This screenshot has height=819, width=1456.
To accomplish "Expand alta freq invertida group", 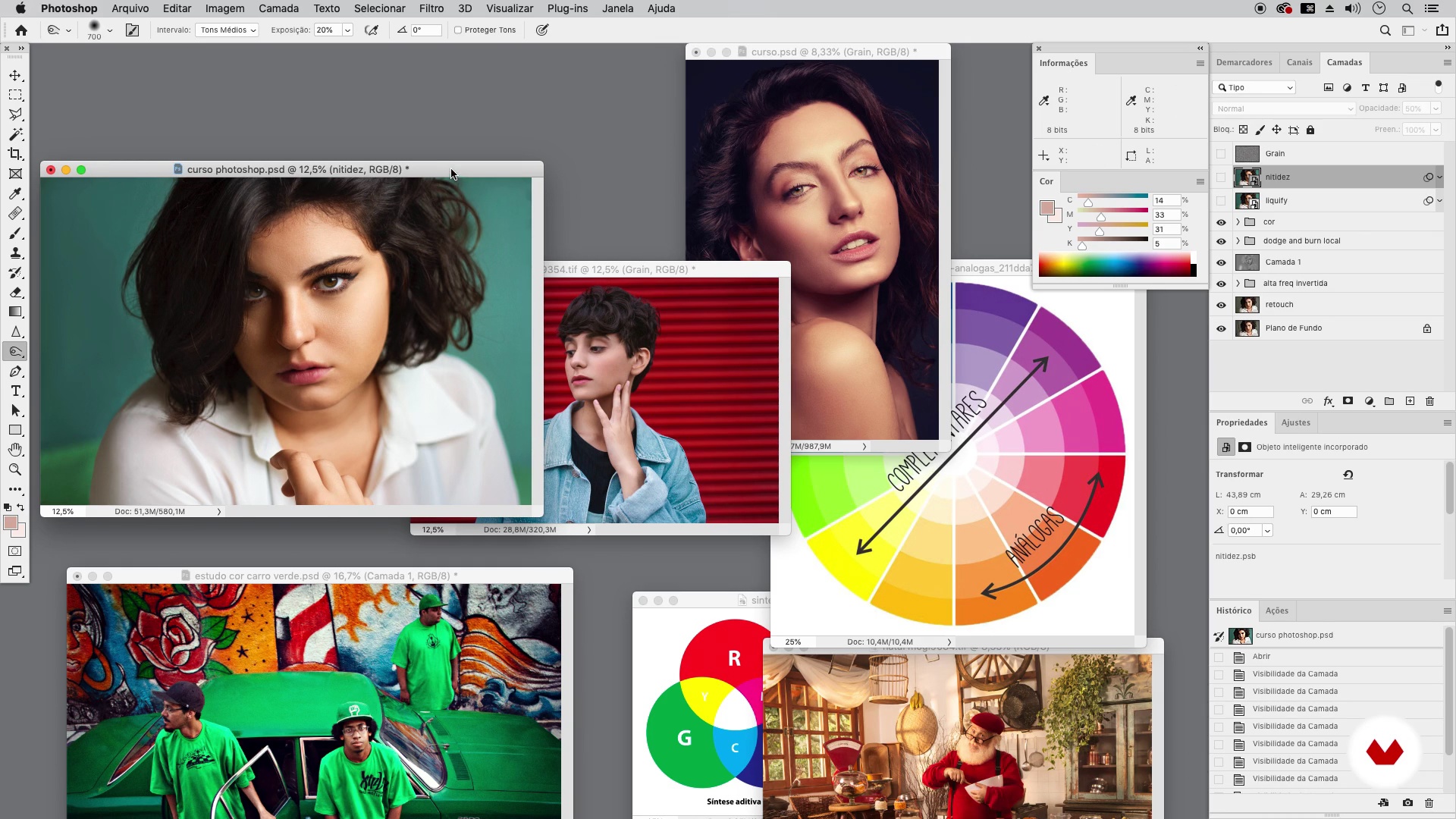I will point(1238,284).
